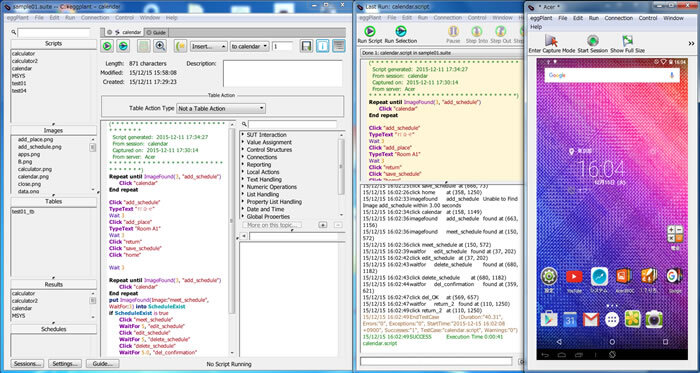Screen dimensions: 700x373
Task: Run the script from suite editor toolbar
Action: (107, 46)
